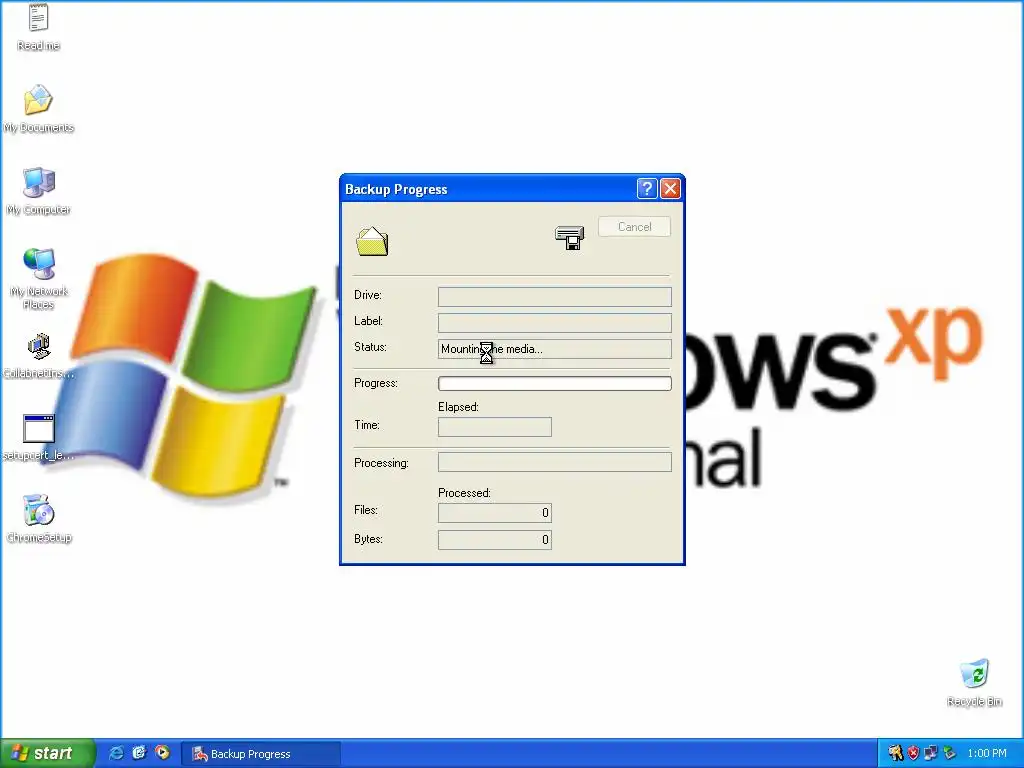The image size is (1024, 768).
Task: Click the first system tray icon
Action: tap(895, 753)
